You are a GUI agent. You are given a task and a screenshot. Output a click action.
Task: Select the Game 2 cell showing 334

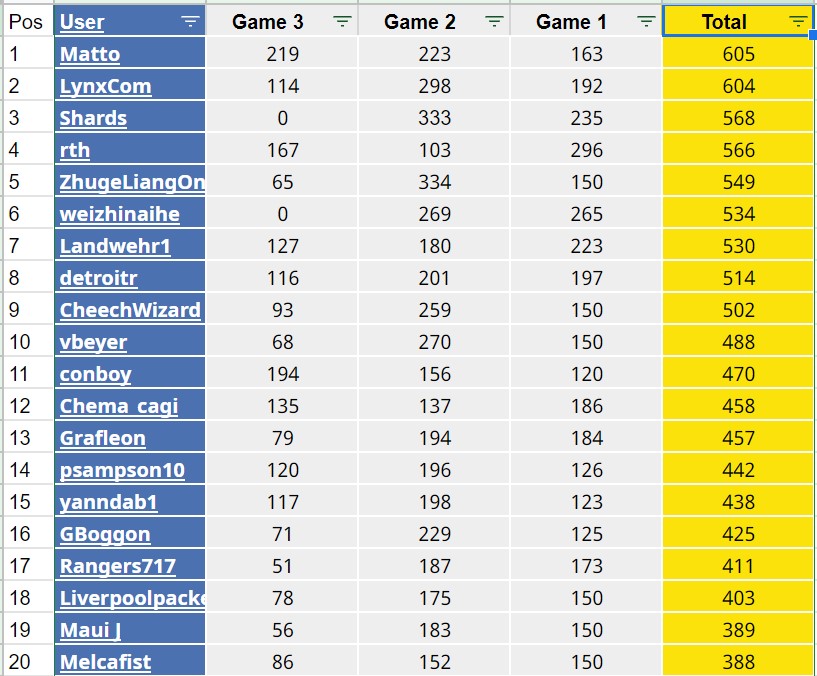pos(435,182)
